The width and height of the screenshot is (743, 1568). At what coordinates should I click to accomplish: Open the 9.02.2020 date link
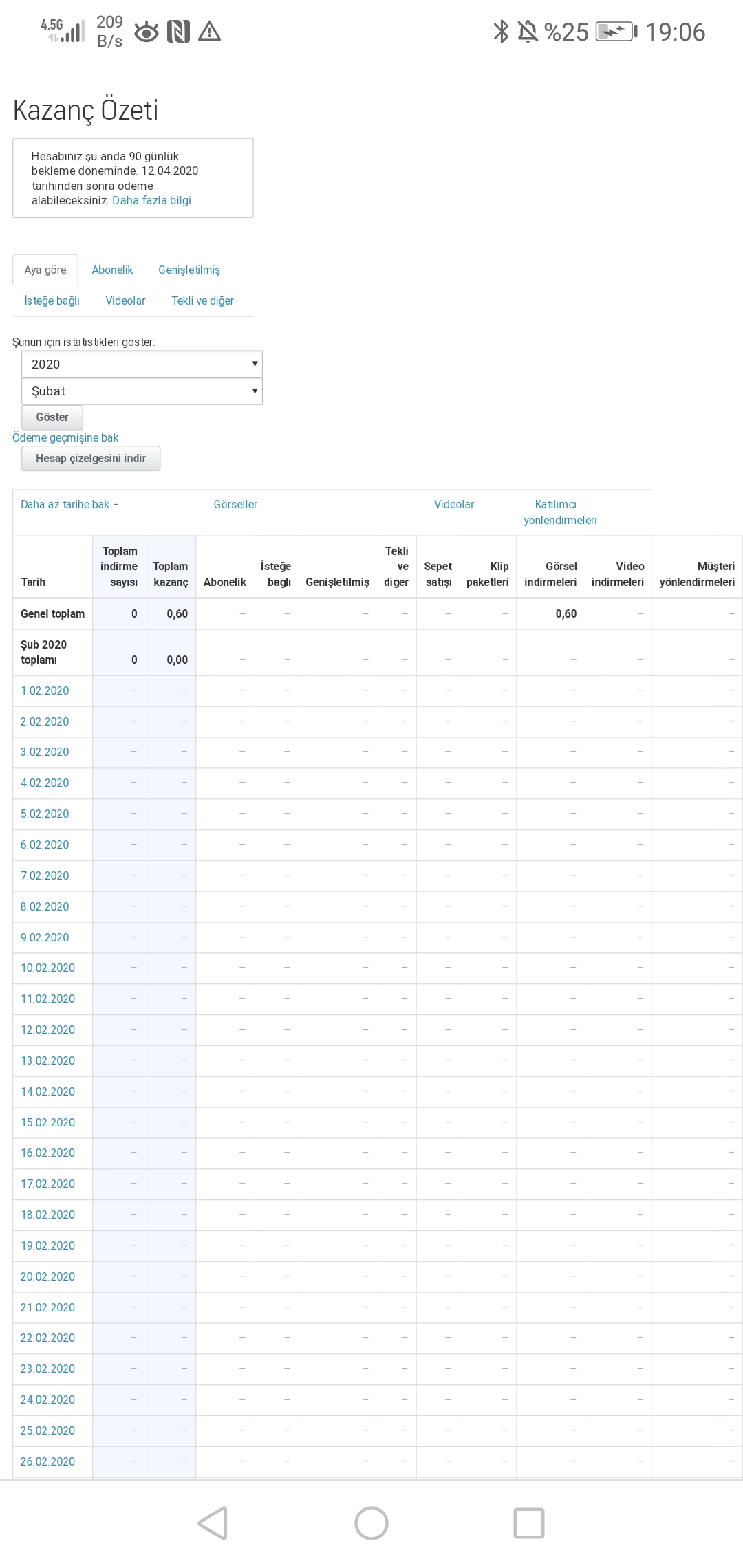(x=45, y=937)
